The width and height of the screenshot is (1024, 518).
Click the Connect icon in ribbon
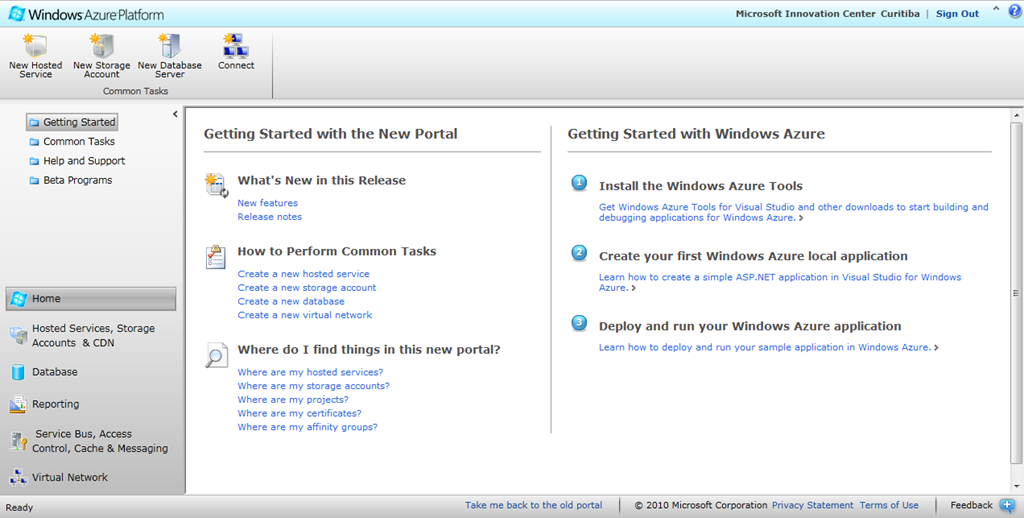tap(236, 46)
